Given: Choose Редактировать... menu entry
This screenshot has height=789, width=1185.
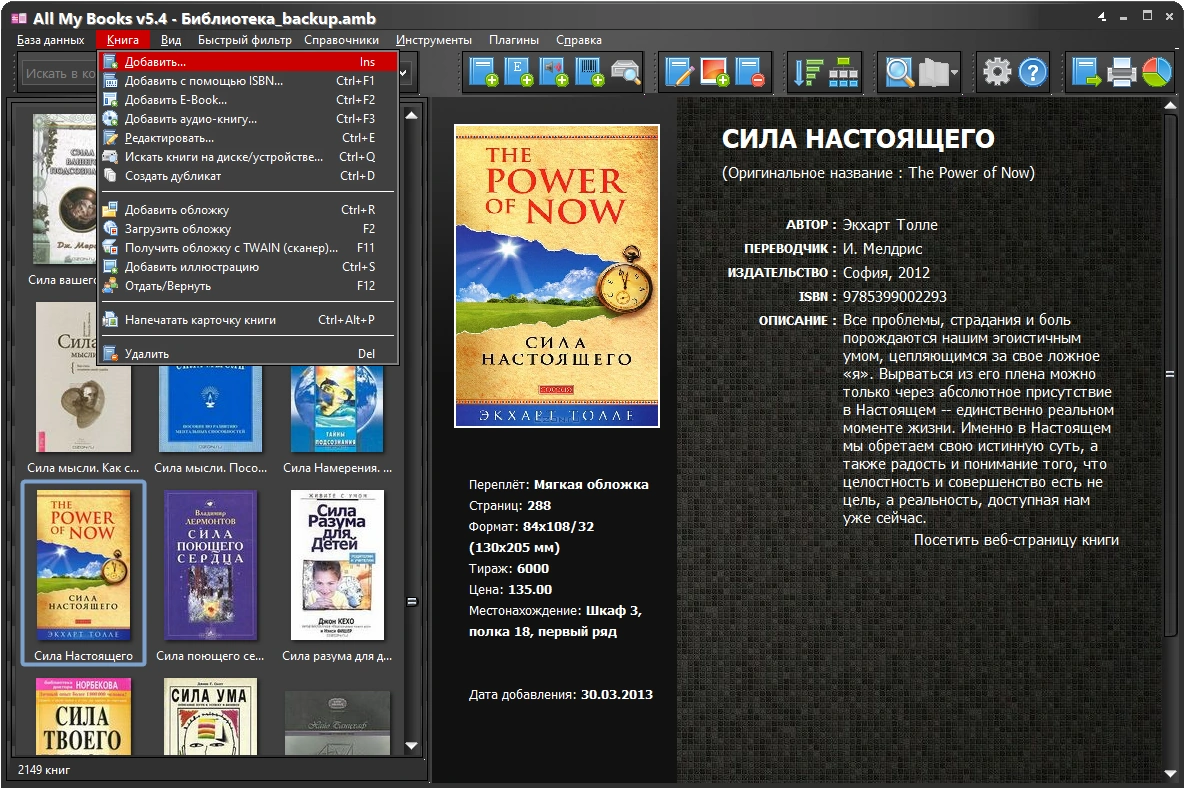Looking at the screenshot, I should 248,138.
